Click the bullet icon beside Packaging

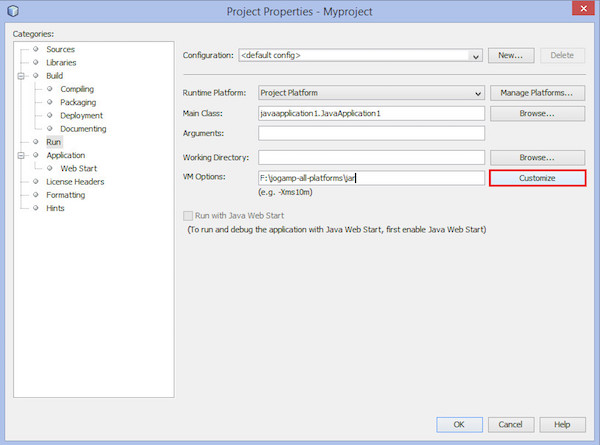coord(49,102)
